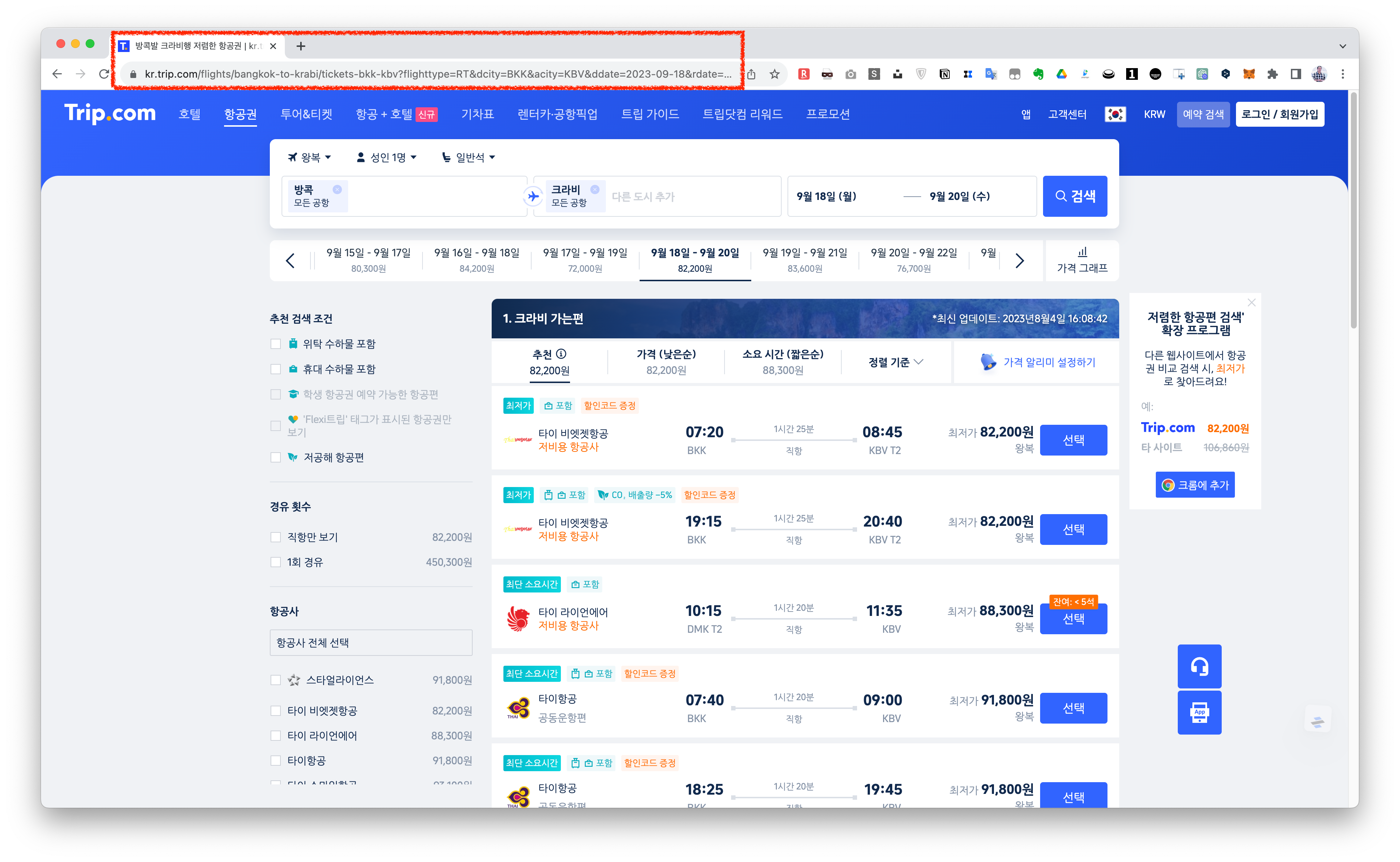Sort by 가격 (낮은순) tab
The width and height of the screenshot is (1400, 862).
(x=666, y=362)
